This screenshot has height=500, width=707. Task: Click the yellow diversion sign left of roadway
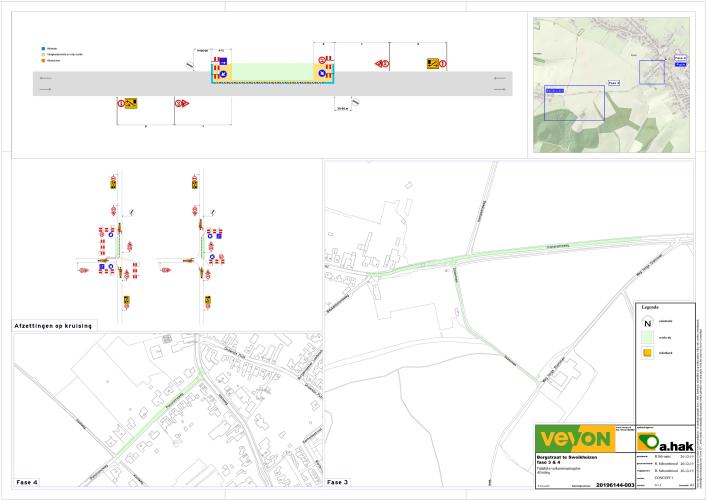[x=130, y=102]
